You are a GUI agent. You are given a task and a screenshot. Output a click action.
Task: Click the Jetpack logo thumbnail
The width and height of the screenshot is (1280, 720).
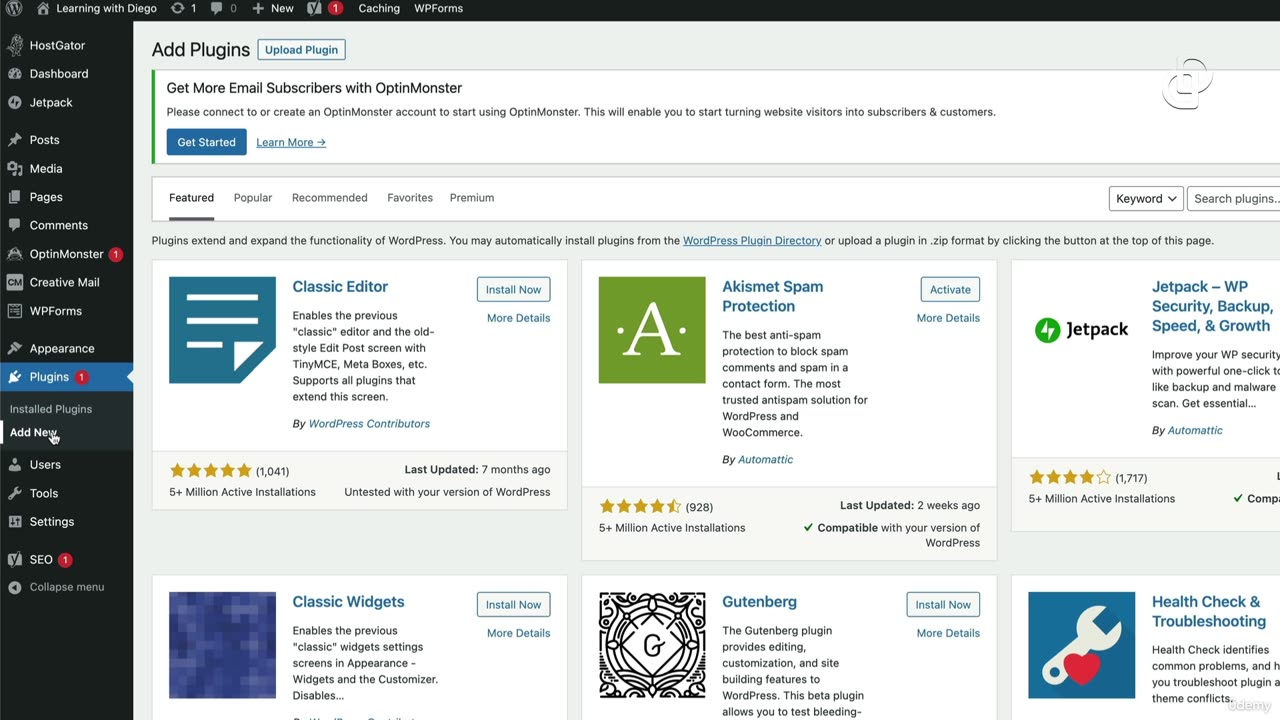(1082, 330)
